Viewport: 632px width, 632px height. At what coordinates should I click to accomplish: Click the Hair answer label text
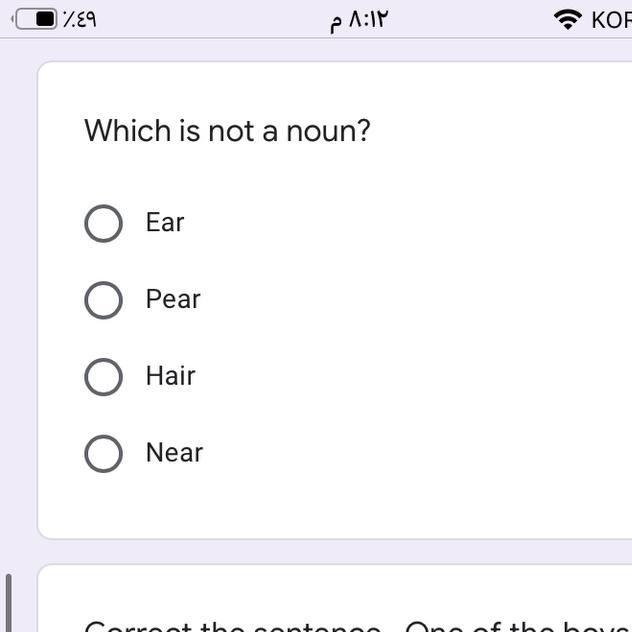[x=170, y=376]
